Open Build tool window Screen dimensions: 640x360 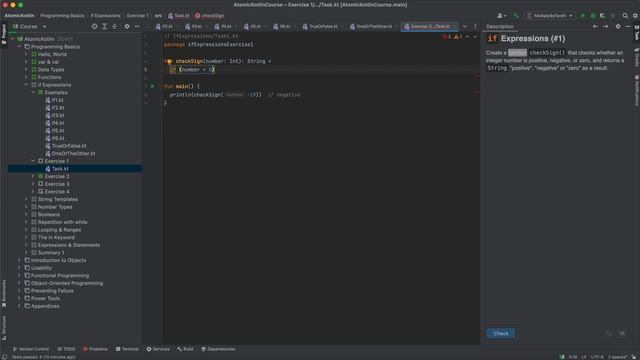point(185,349)
